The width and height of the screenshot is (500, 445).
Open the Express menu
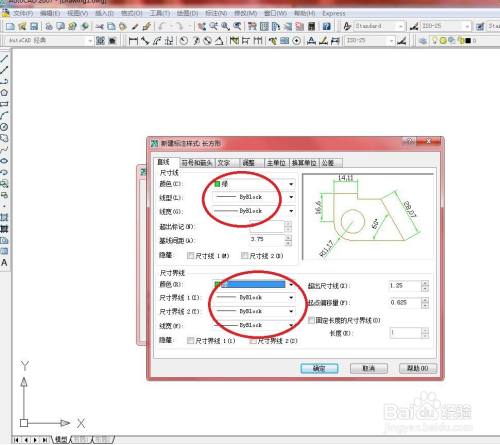pos(334,14)
